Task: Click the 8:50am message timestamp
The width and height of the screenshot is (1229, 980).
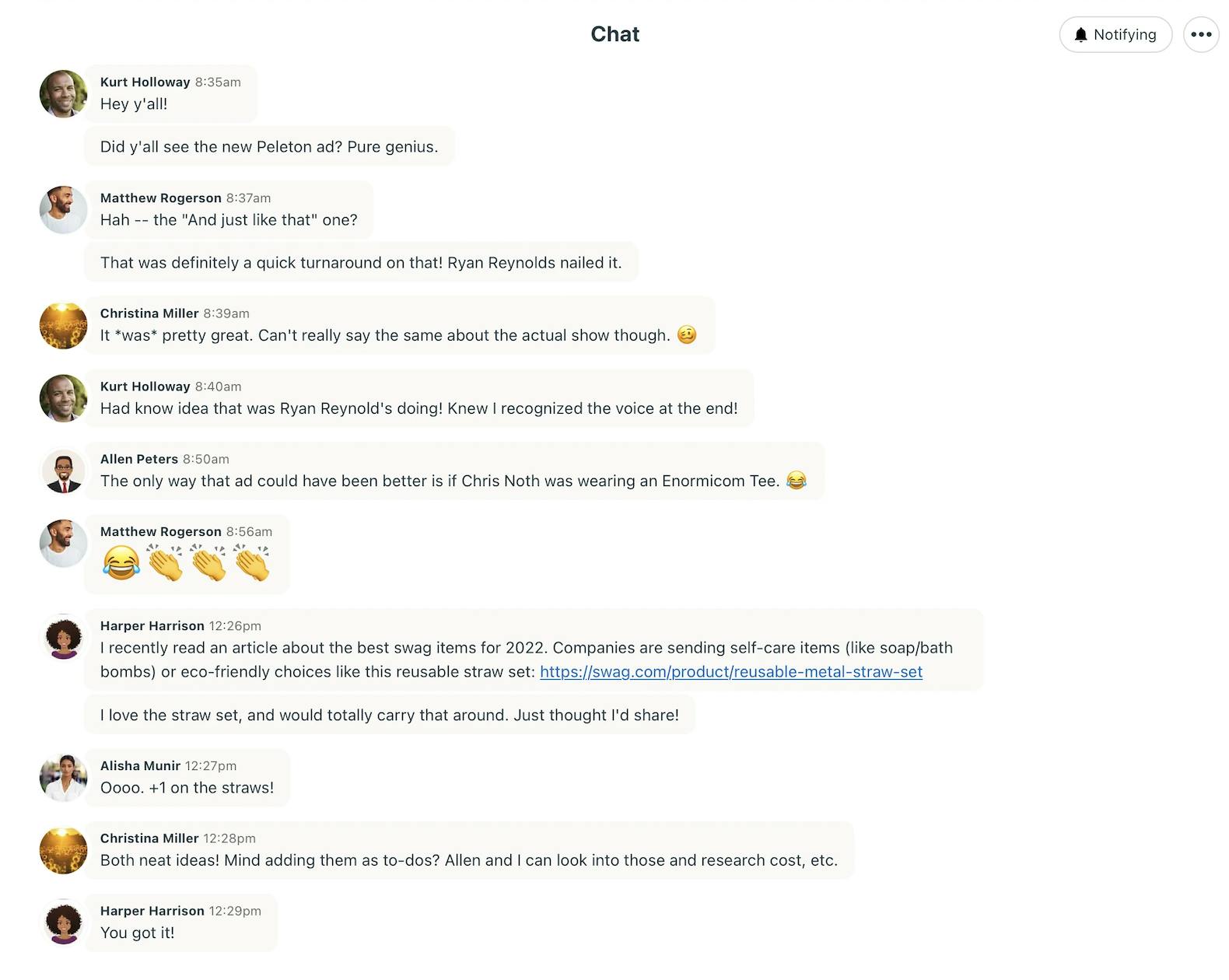Action: tap(206, 460)
